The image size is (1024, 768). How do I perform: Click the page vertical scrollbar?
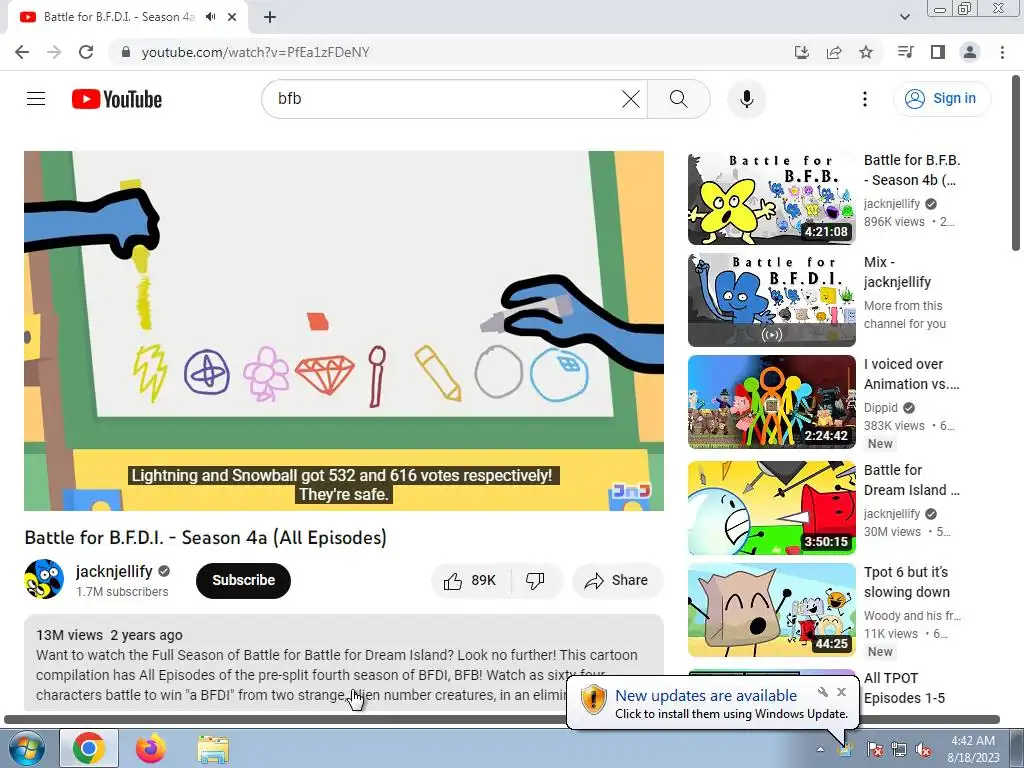point(1016,163)
